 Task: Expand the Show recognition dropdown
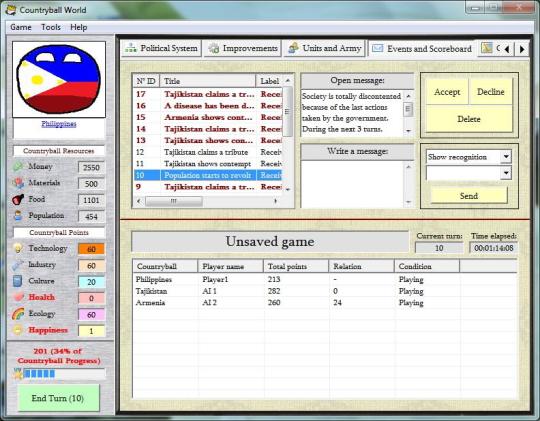[x=506, y=157]
